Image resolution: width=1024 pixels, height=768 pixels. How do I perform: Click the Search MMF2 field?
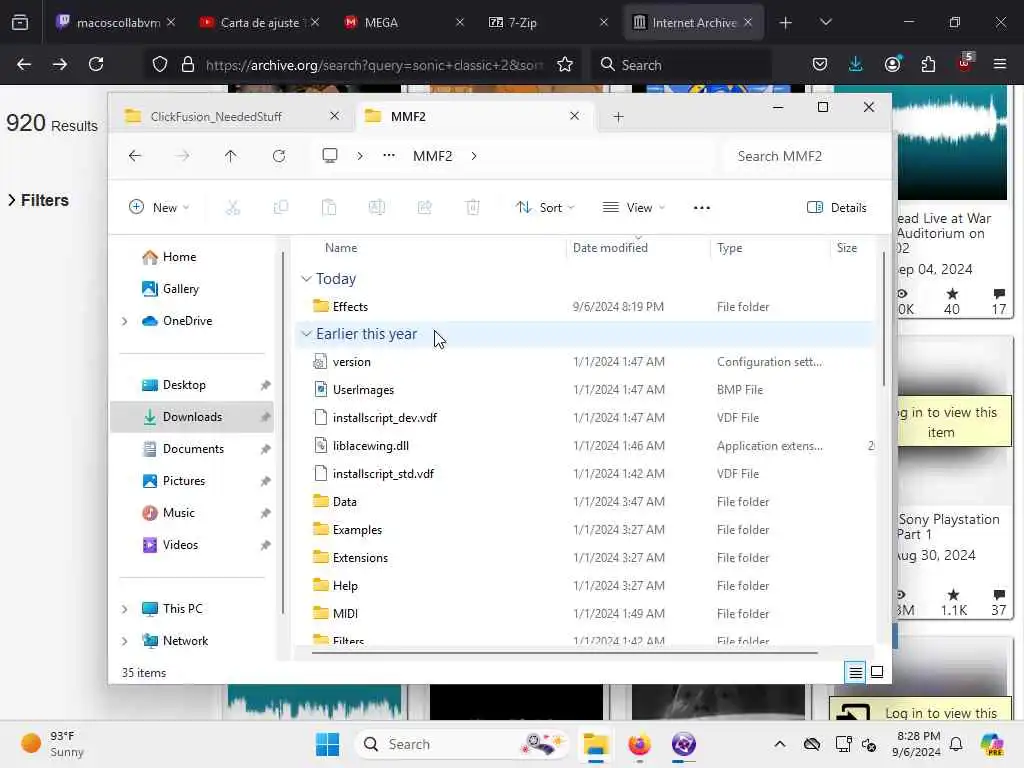[x=803, y=156]
